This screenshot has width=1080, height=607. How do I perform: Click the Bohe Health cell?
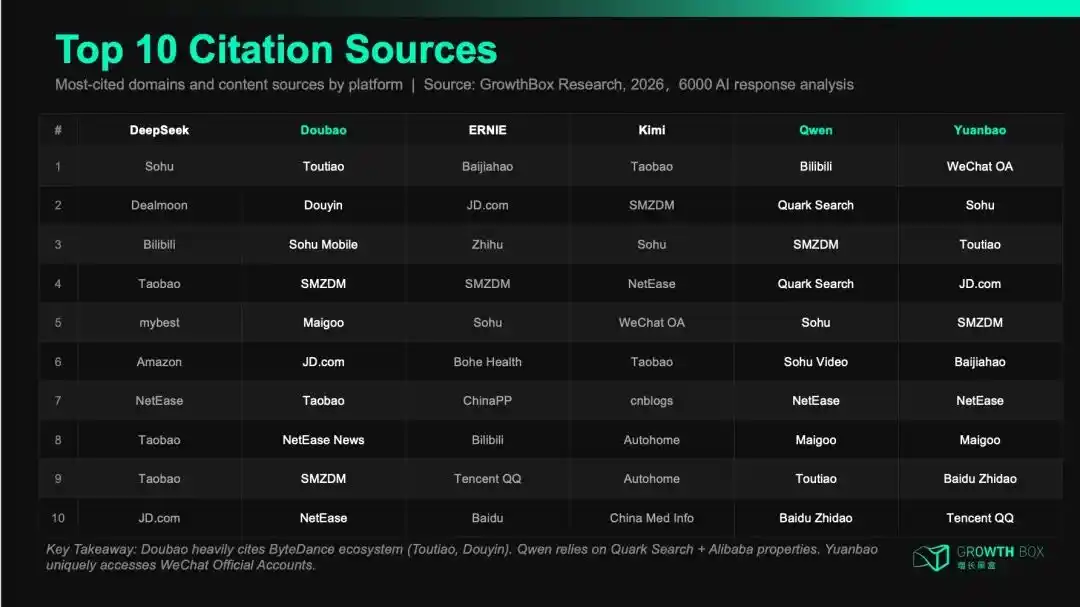coord(488,362)
